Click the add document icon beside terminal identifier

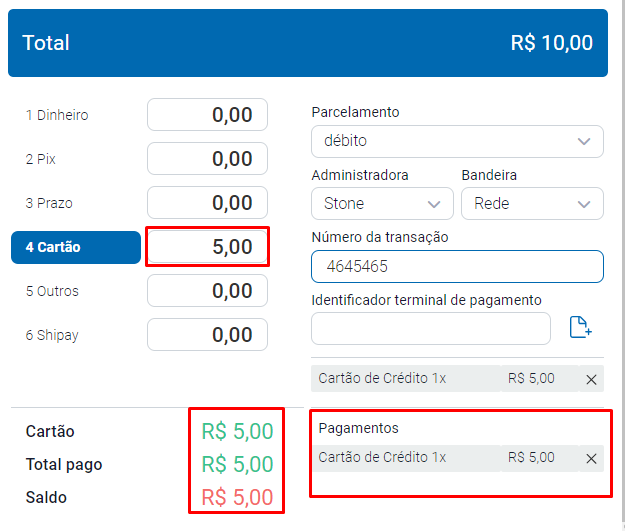pyautogui.click(x=581, y=328)
